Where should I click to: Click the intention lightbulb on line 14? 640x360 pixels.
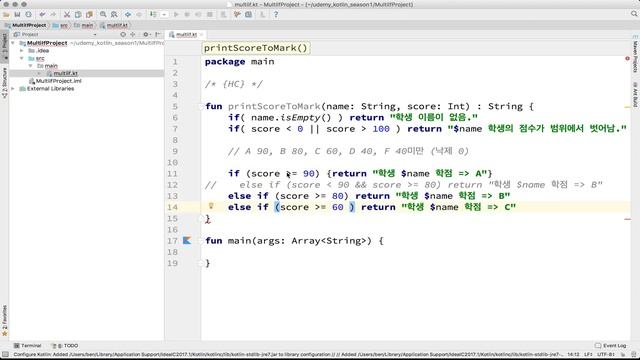211,206
